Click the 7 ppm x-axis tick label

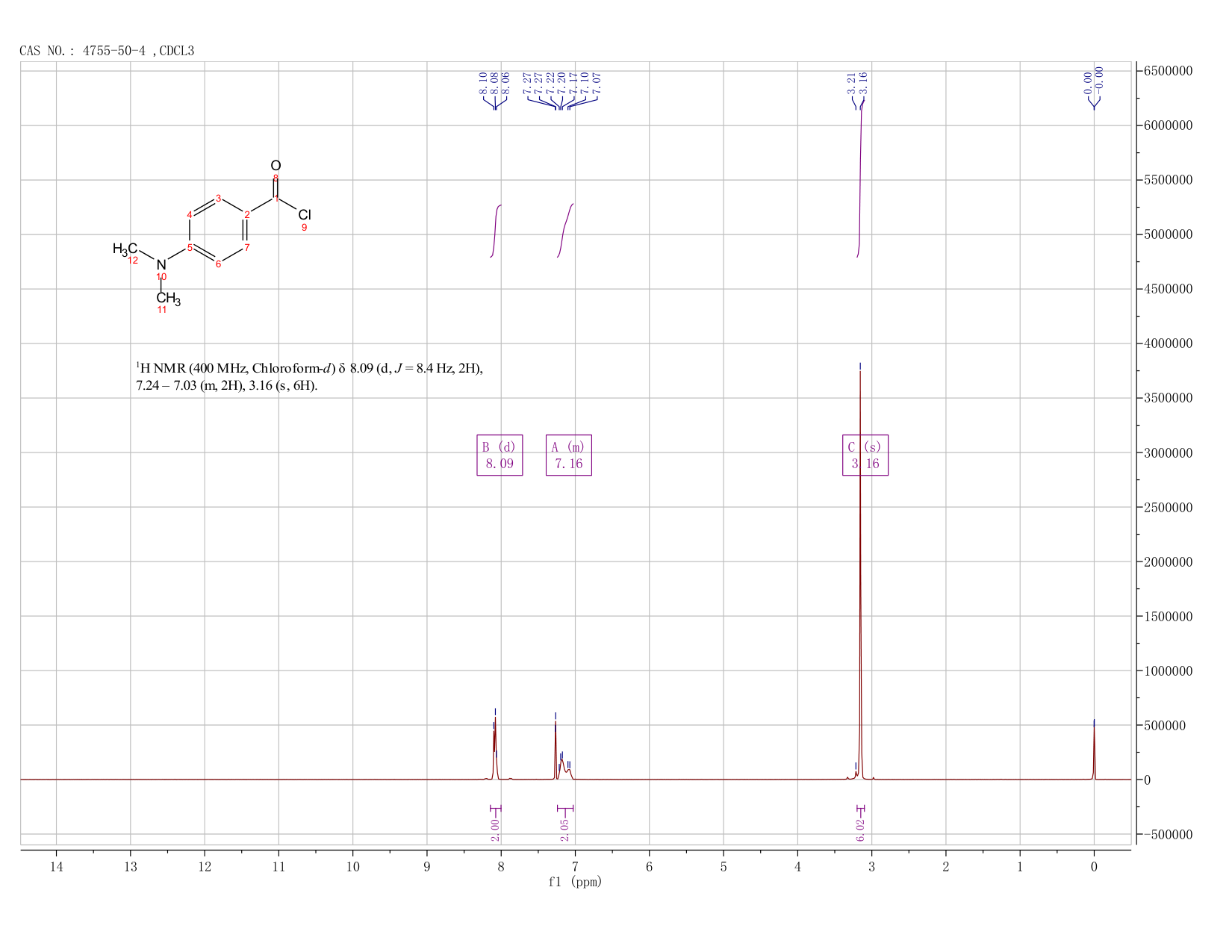575,867
